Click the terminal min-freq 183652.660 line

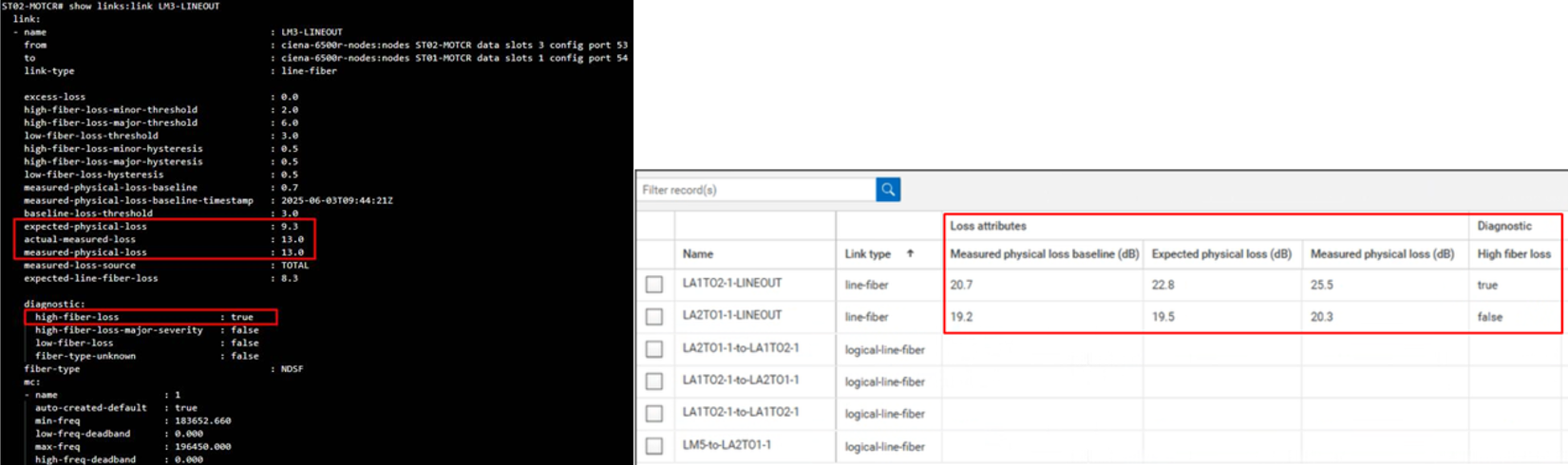click(132, 420)
